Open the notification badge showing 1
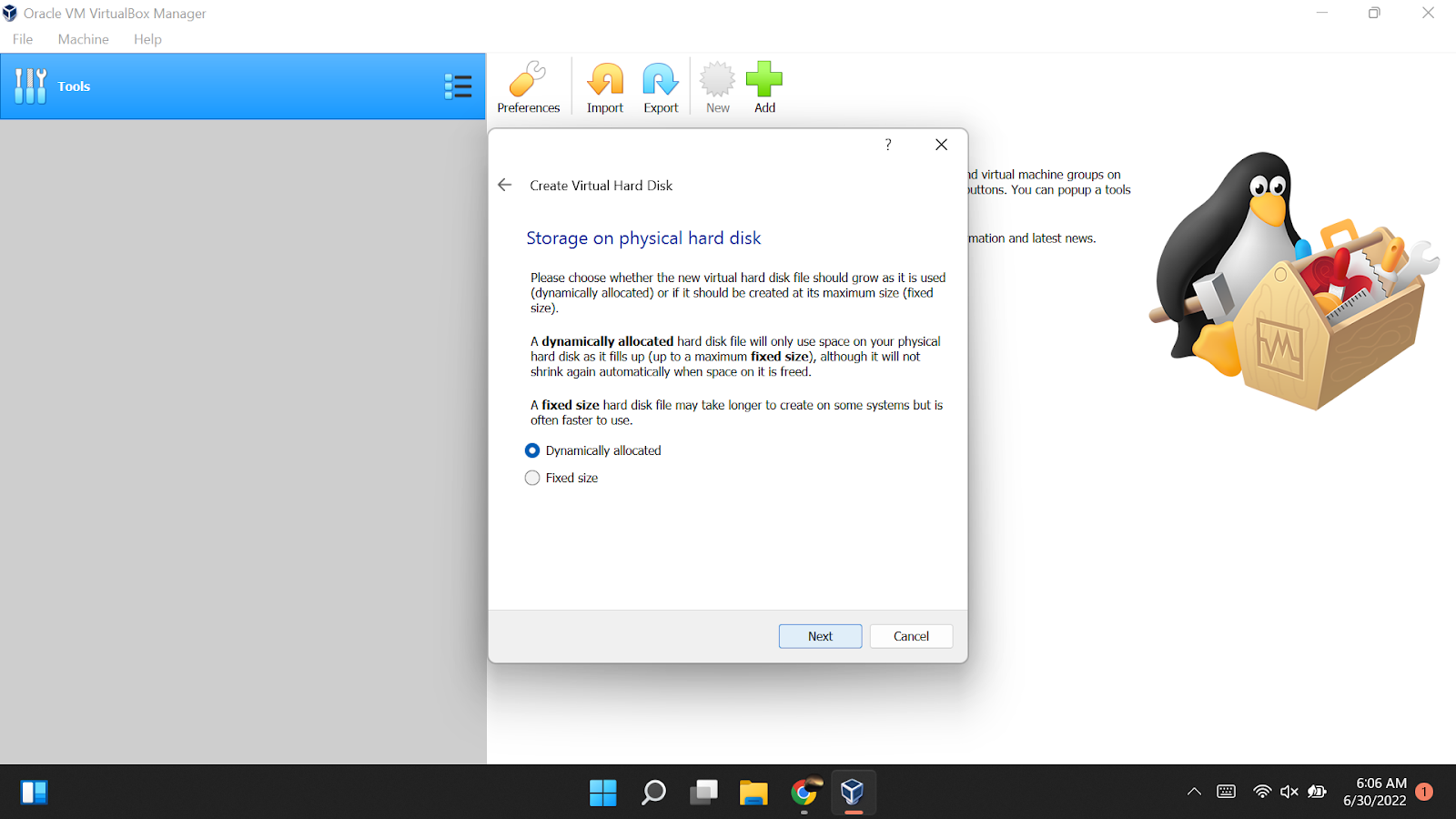The width and height of the screenshot is (1456, 819). tap(1424, 792)
